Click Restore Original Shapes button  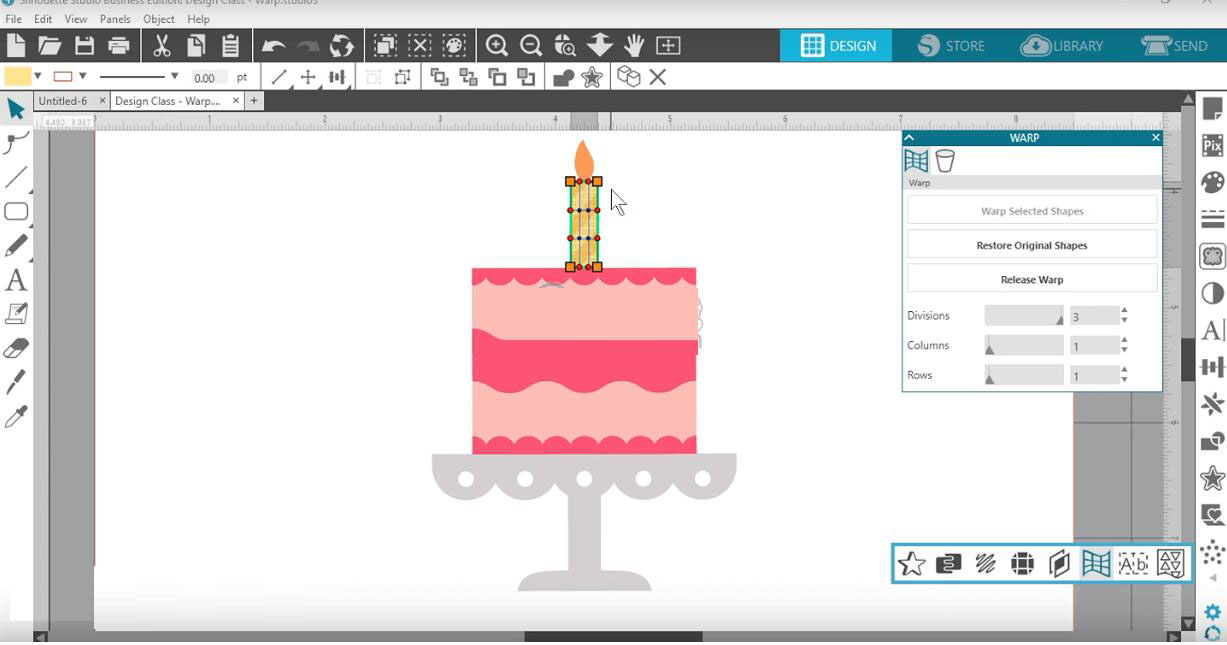pos(1032,245)
